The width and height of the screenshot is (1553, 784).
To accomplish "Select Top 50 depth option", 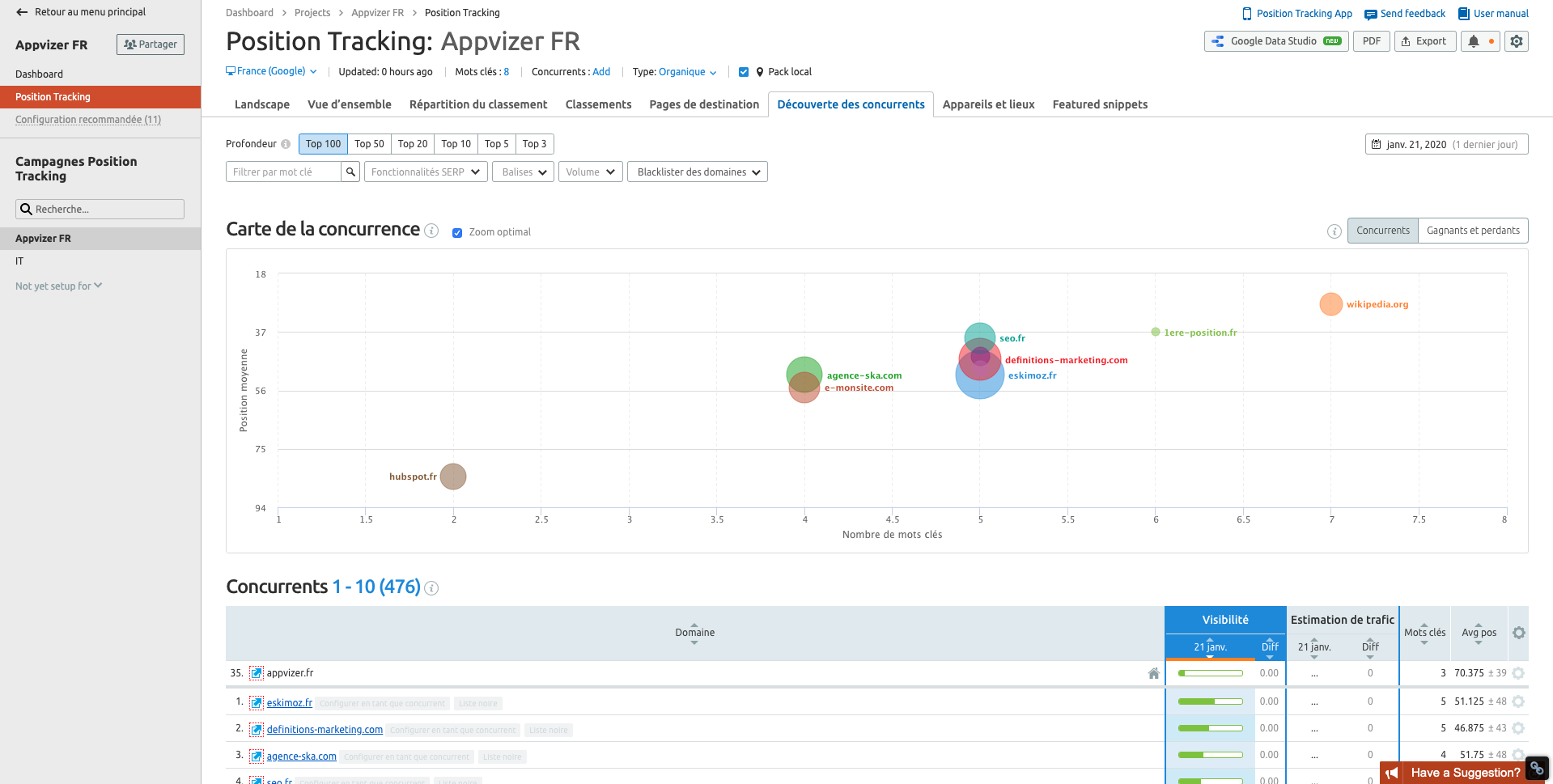I will [x=369, y=144].
